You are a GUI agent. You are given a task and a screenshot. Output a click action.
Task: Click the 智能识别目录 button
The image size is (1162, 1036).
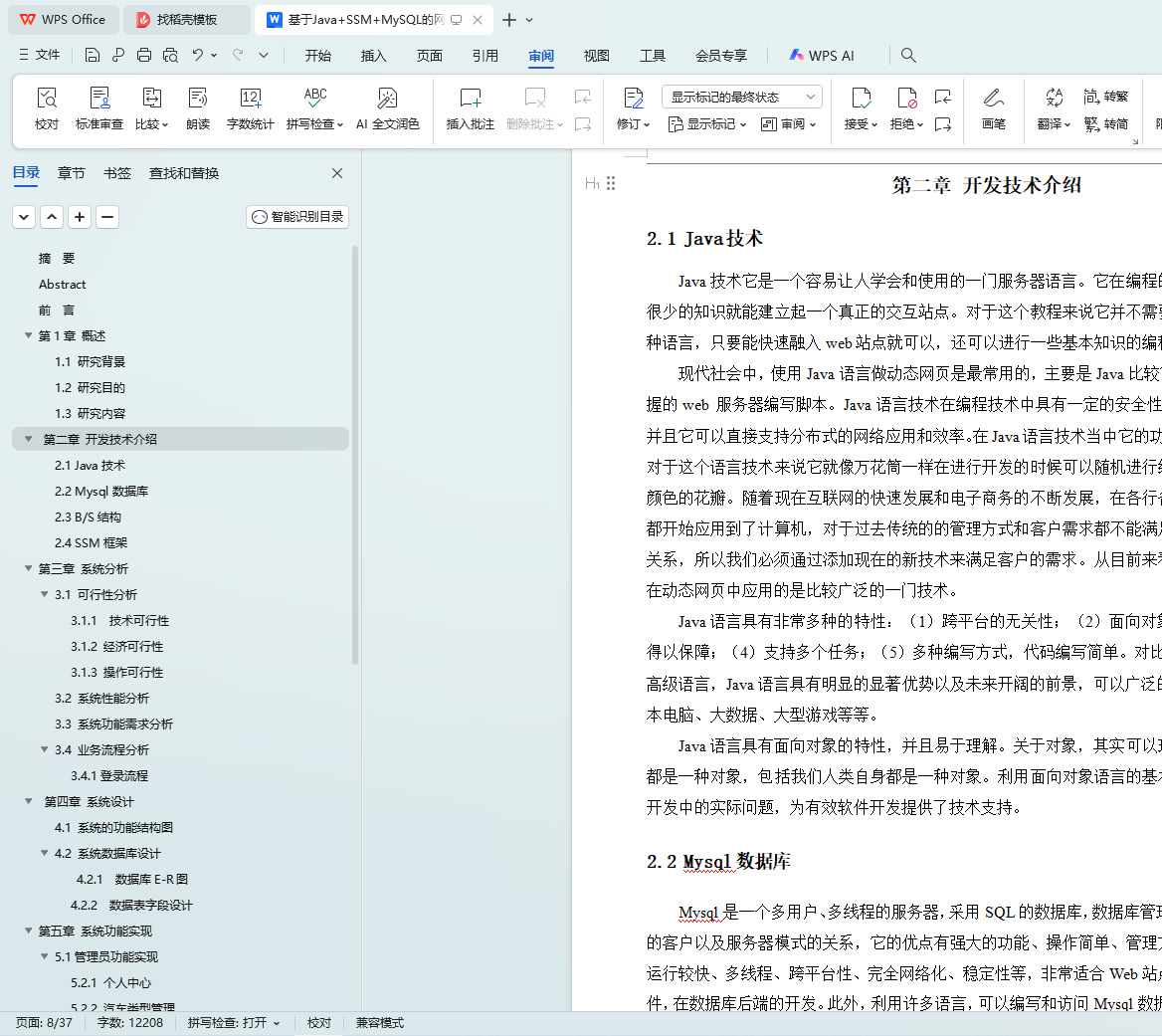pyautogui.click(x=297, y=217)
